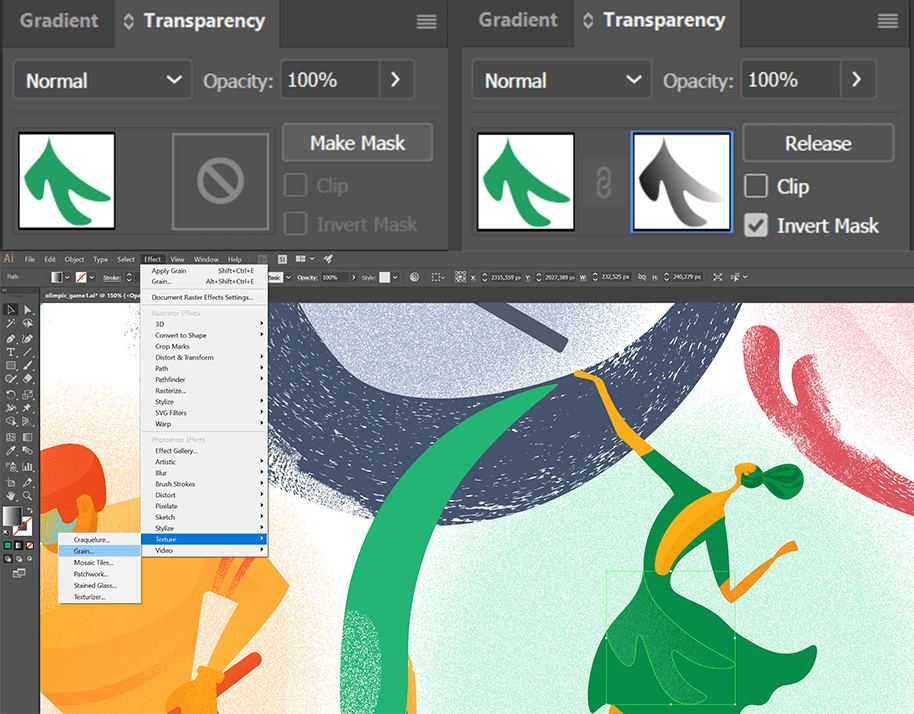Select the Mesh tool
Viewport: 914px width, 714px height.
10,437
